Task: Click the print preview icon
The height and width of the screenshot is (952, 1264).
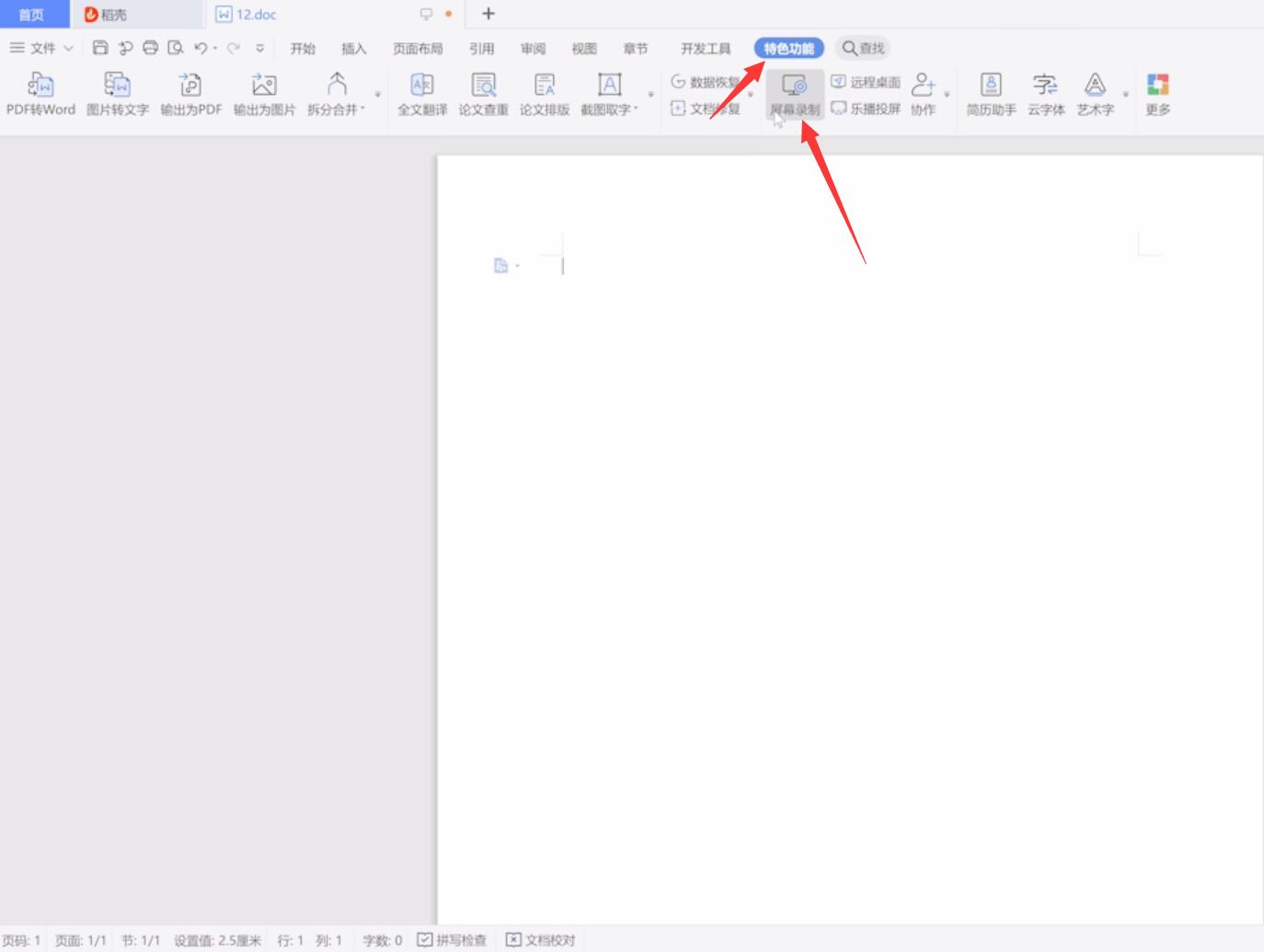Action: click(175, 48)
